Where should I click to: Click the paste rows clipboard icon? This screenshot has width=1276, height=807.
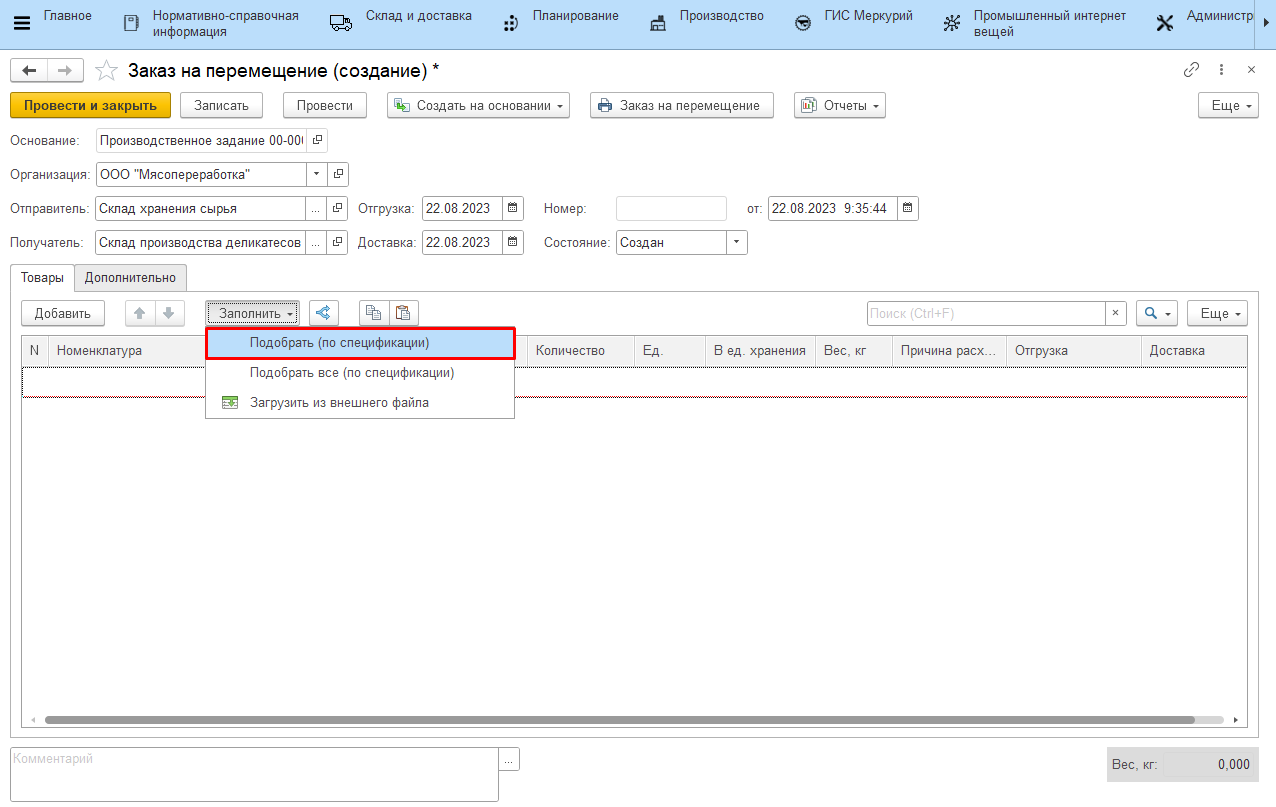404,313
